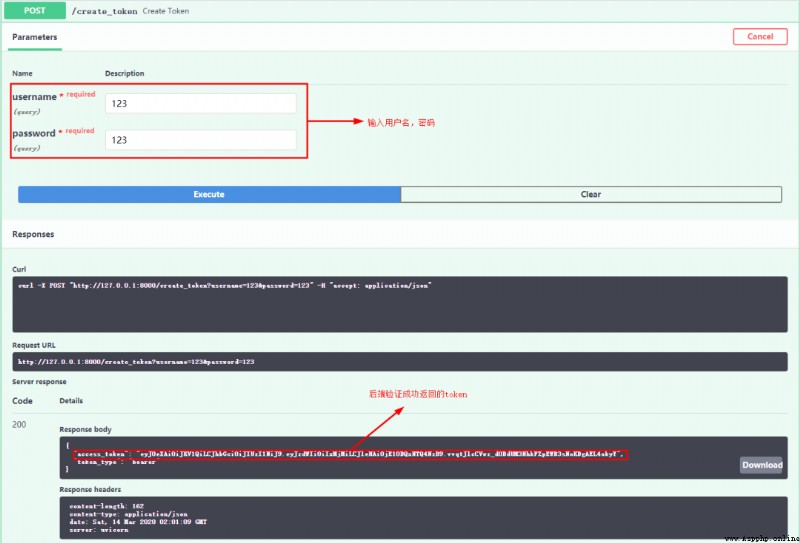This screenshot has height=543, width=800.
Task: Click the server: uvicorn header line
Action: (99, 530)
